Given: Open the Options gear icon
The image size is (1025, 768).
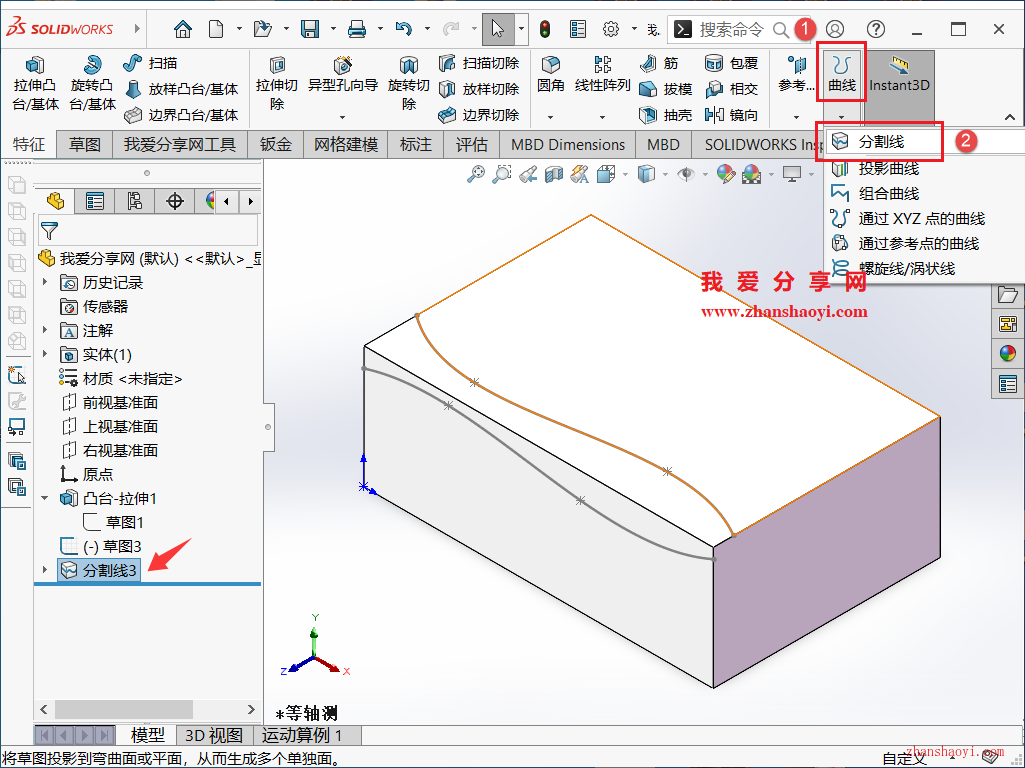Looking at the screenshot, I should pos(611,29).
